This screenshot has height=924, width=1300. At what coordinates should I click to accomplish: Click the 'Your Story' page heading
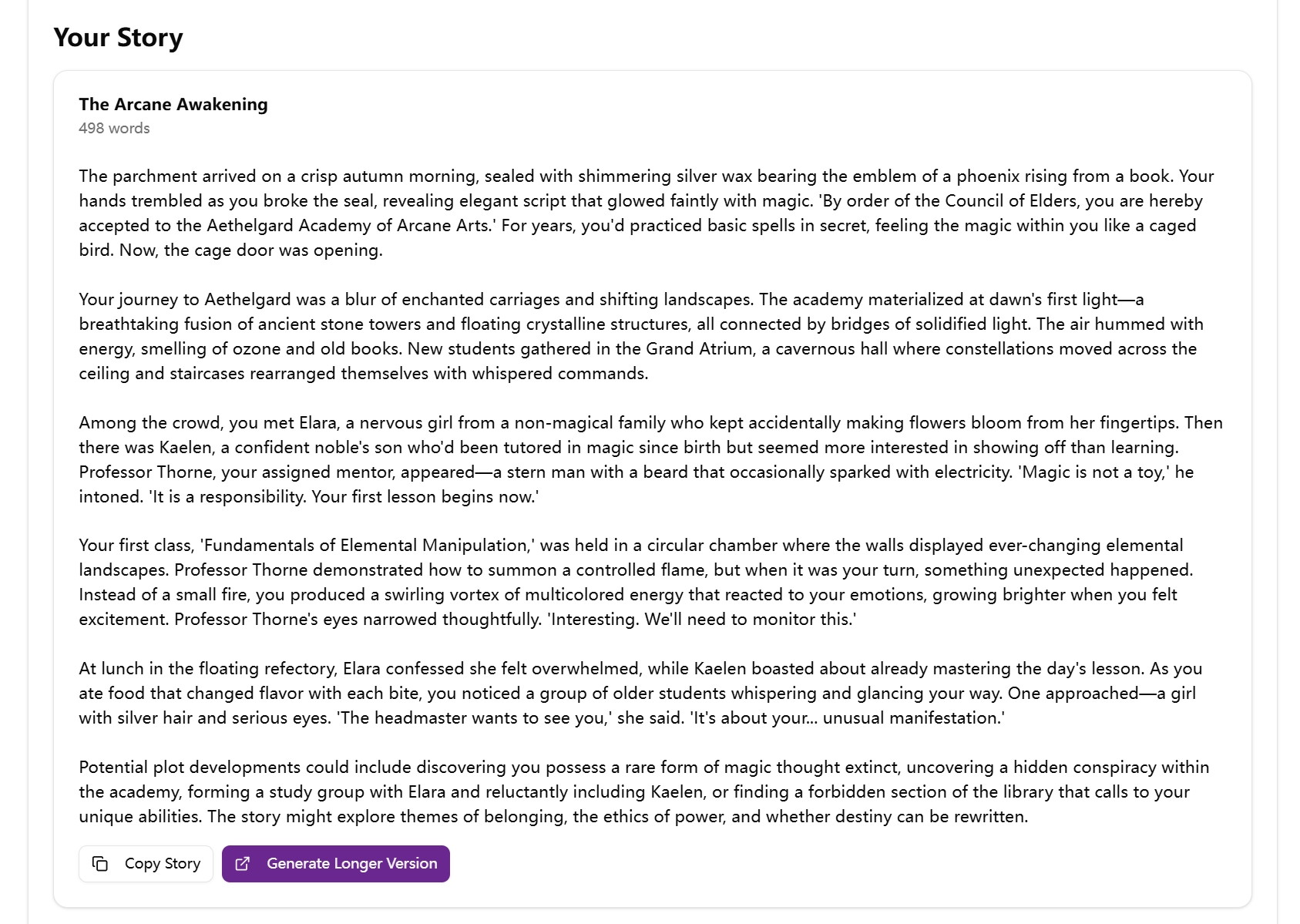pos(116,37)
